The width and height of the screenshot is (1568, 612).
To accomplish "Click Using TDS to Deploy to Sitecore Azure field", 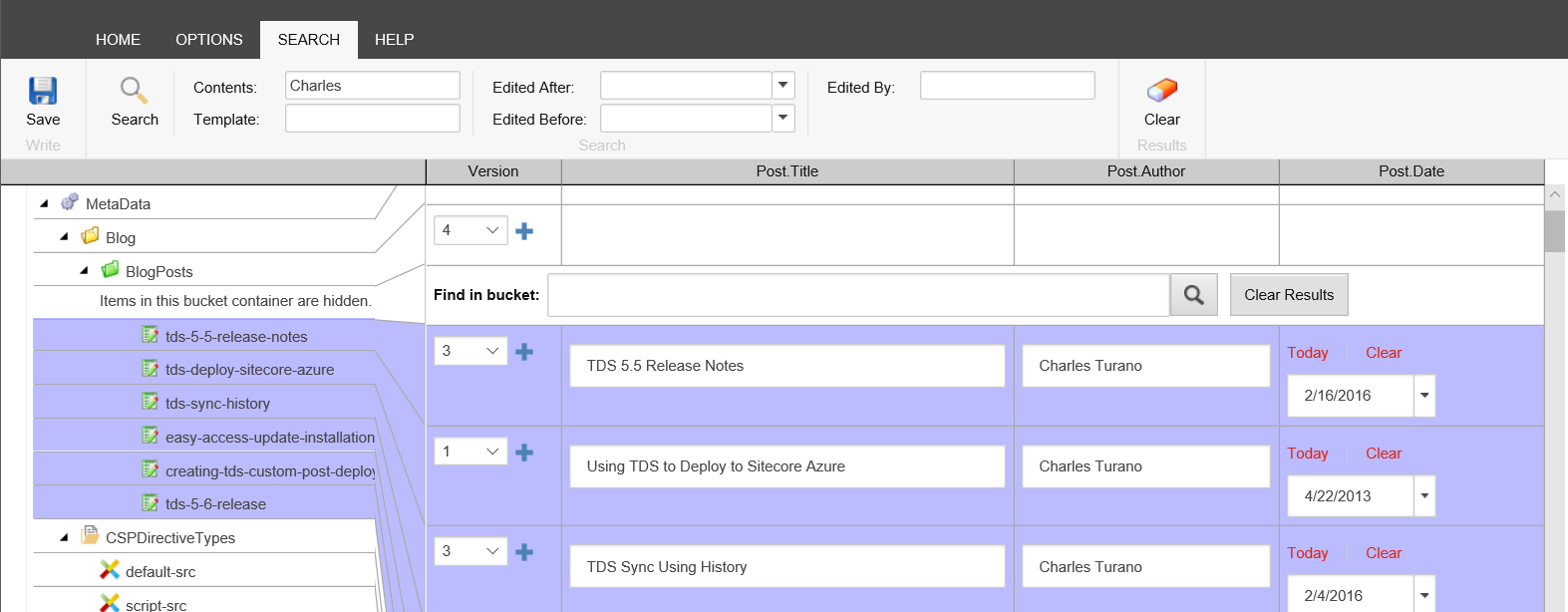I will coord(787,466).
